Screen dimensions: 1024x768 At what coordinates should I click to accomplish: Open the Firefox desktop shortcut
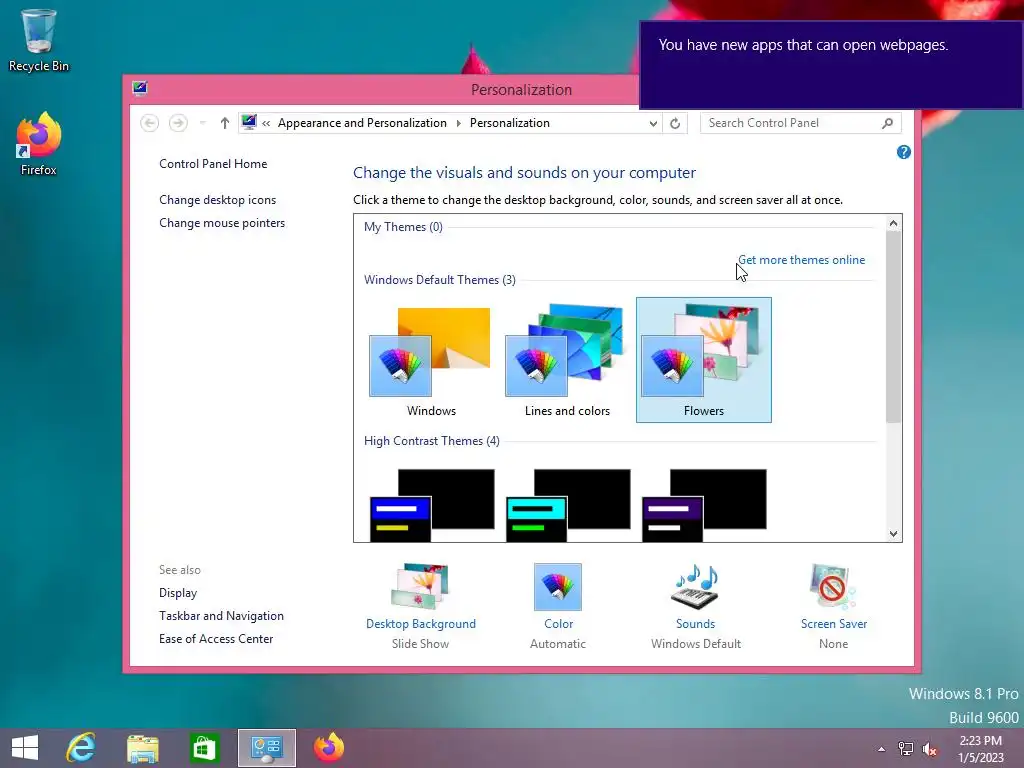(x=39, y=144)
